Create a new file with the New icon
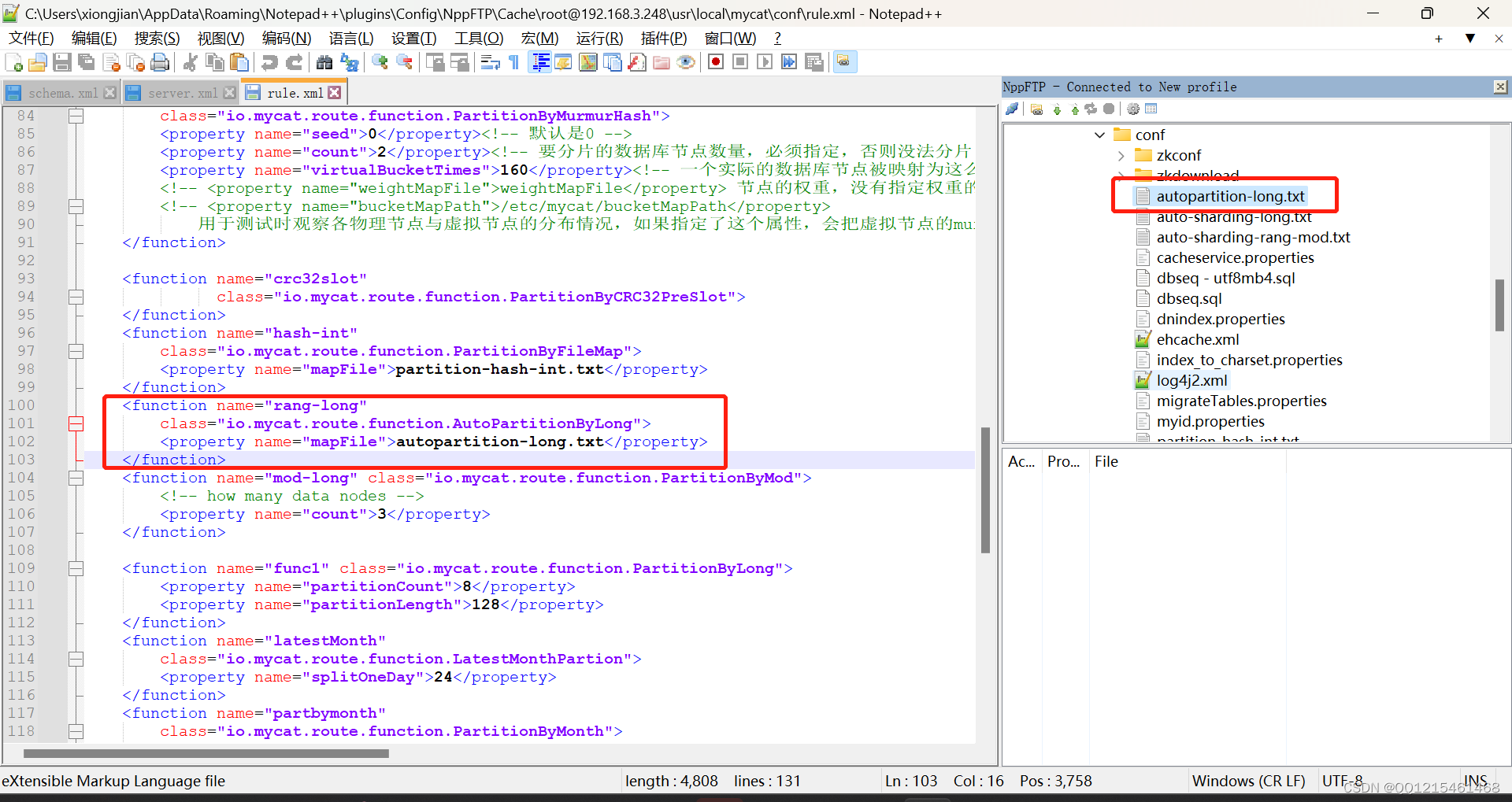1512x802 pixels. (14, 63)
